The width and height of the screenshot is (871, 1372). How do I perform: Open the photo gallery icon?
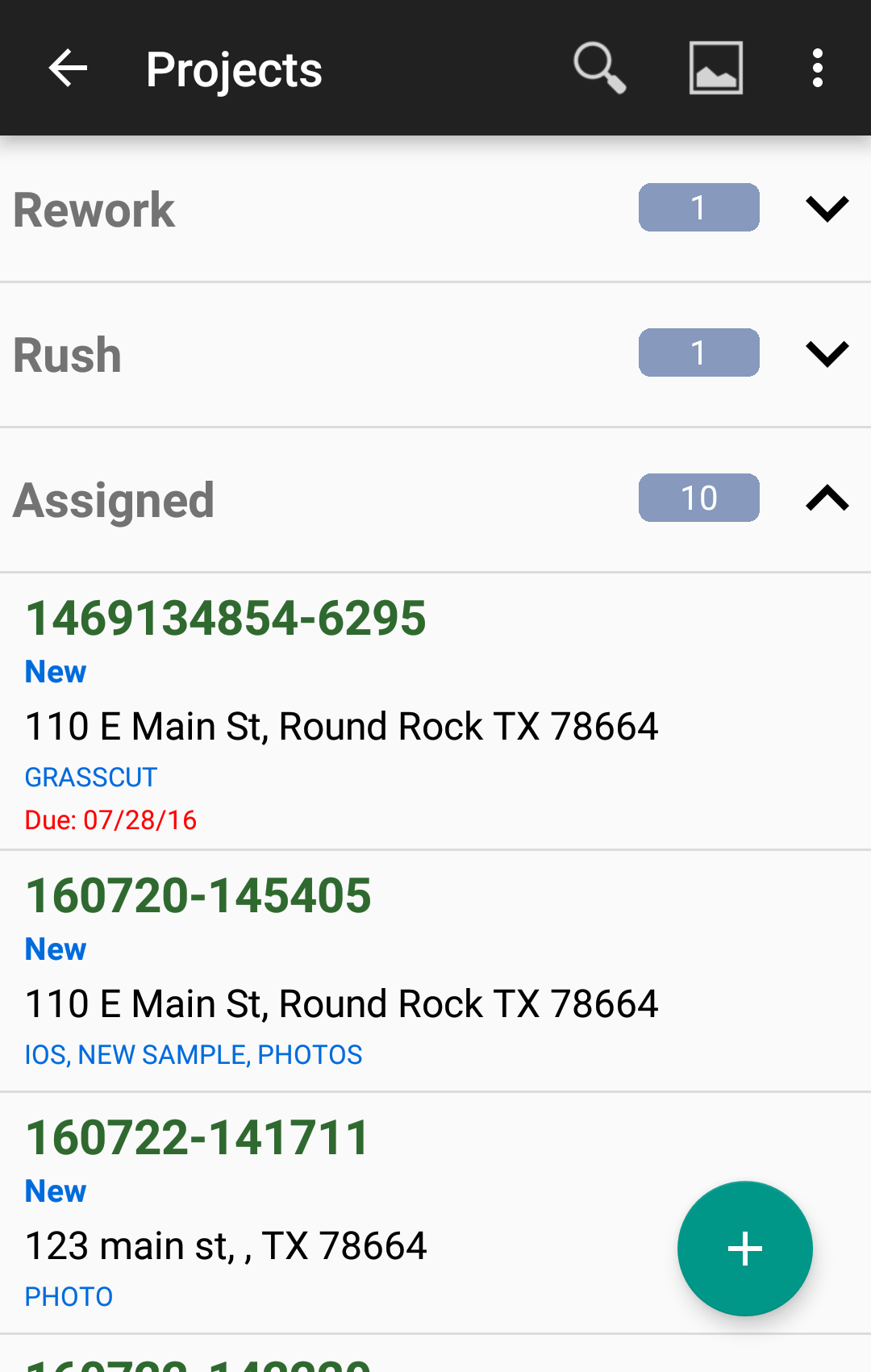pos(715,68)
